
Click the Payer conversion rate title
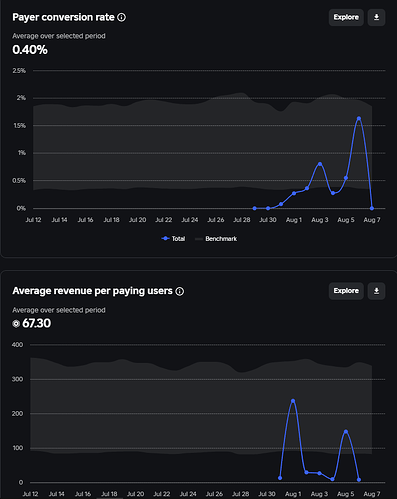pyautogui.click(x=63, y=17)
